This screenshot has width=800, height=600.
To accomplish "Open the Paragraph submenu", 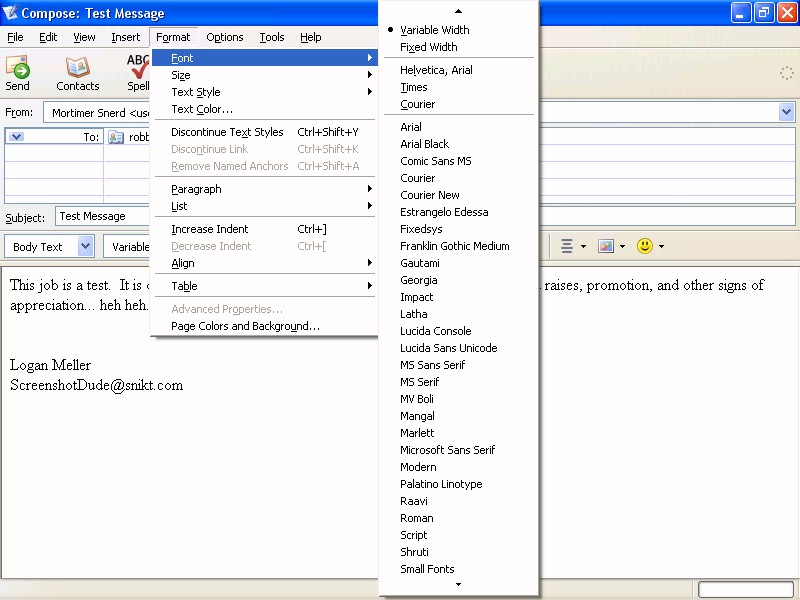I will pos(265,189).
